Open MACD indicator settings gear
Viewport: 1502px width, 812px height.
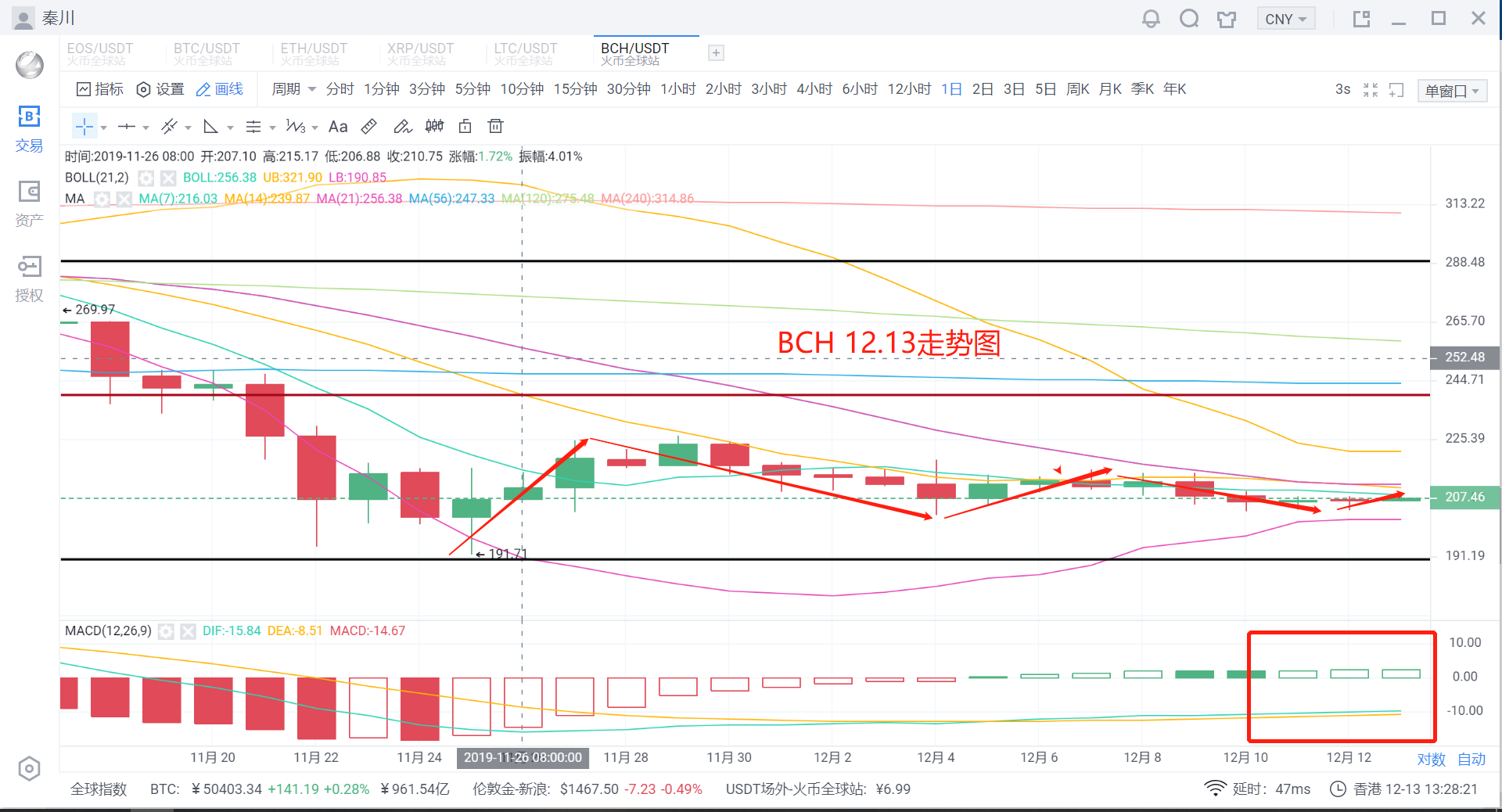[x=166, y=631]
